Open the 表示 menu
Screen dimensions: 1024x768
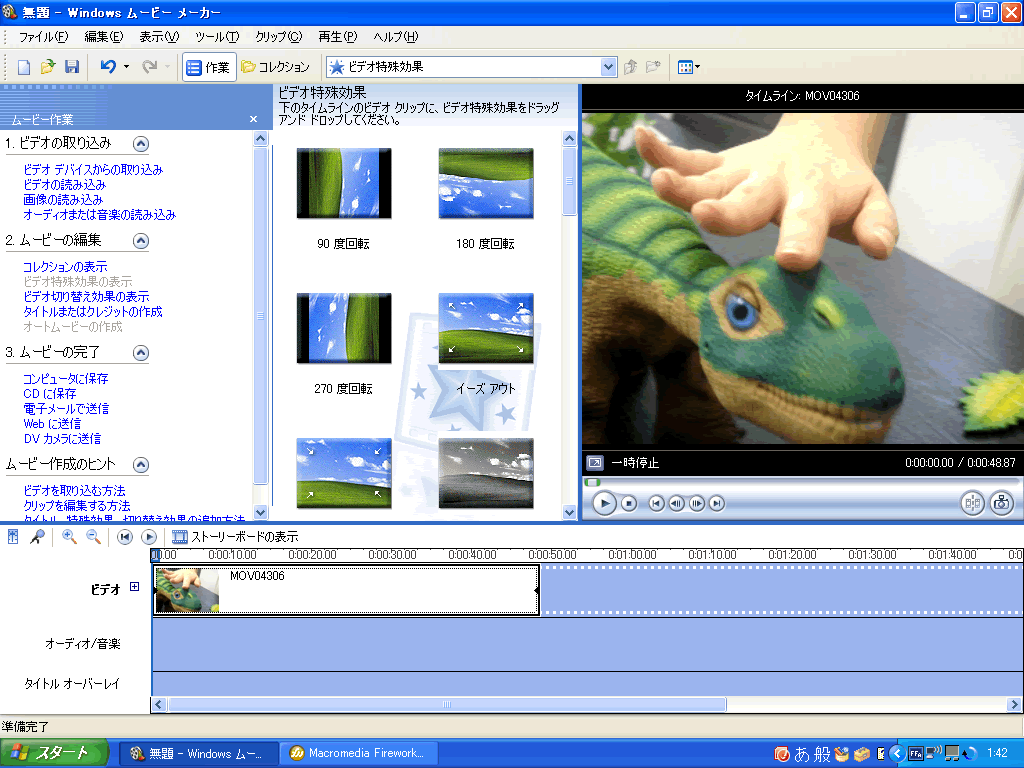click(159, 37)
